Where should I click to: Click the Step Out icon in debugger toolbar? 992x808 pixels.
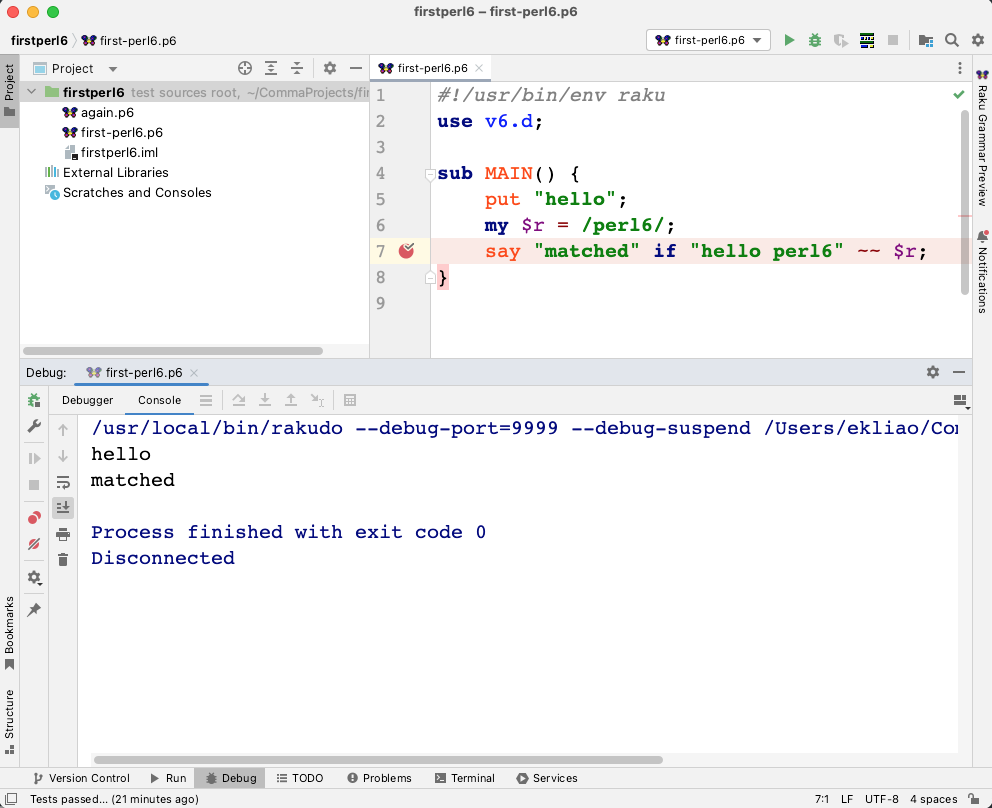290,400
